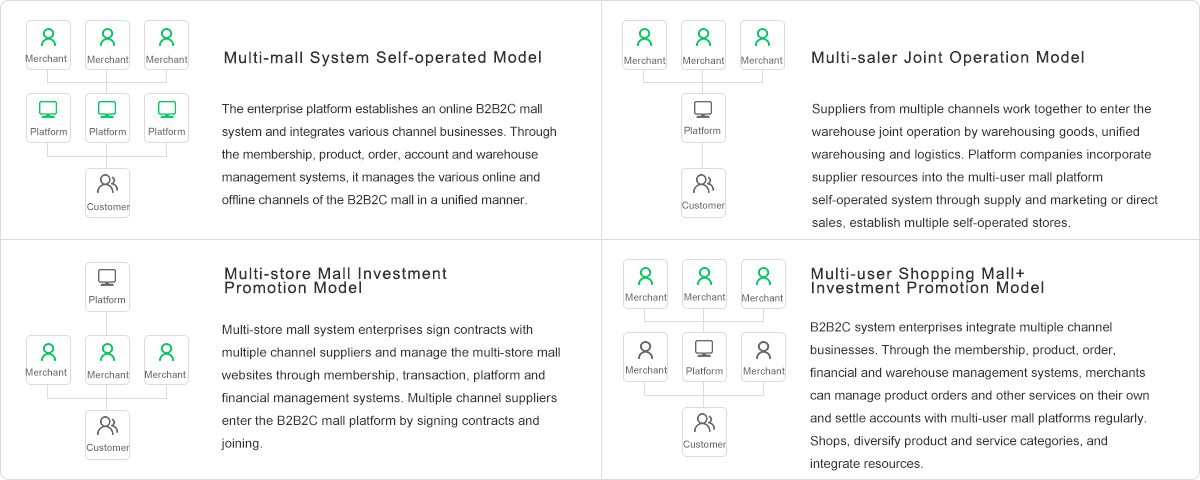The height and width of the screenshot is (480, 1200).
Task: Select the Customer icon in Joint Operation diagram
Action: pos(703,193)
